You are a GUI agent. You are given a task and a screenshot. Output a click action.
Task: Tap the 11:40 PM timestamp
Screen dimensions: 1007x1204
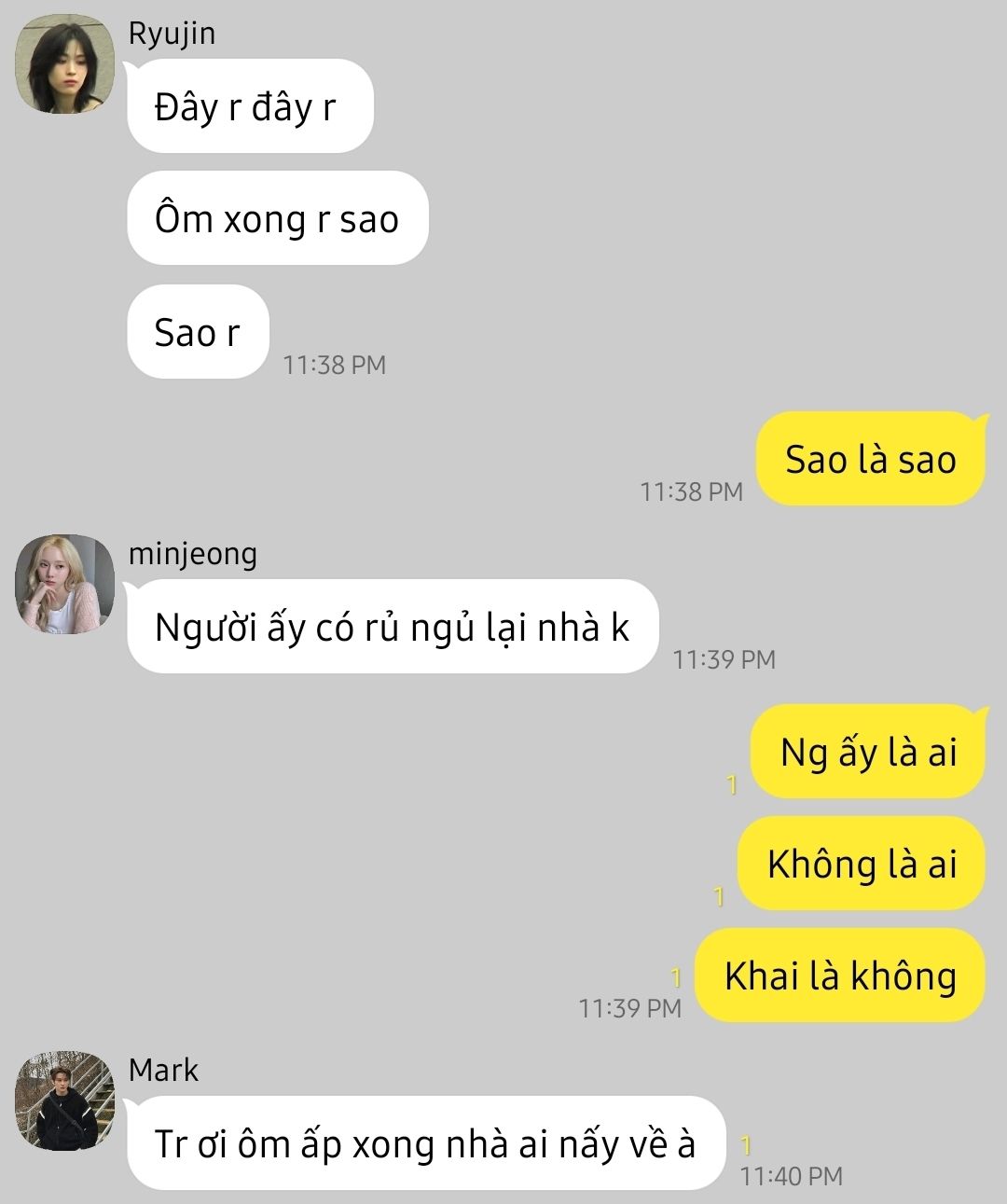click(x=791, y=1176)
